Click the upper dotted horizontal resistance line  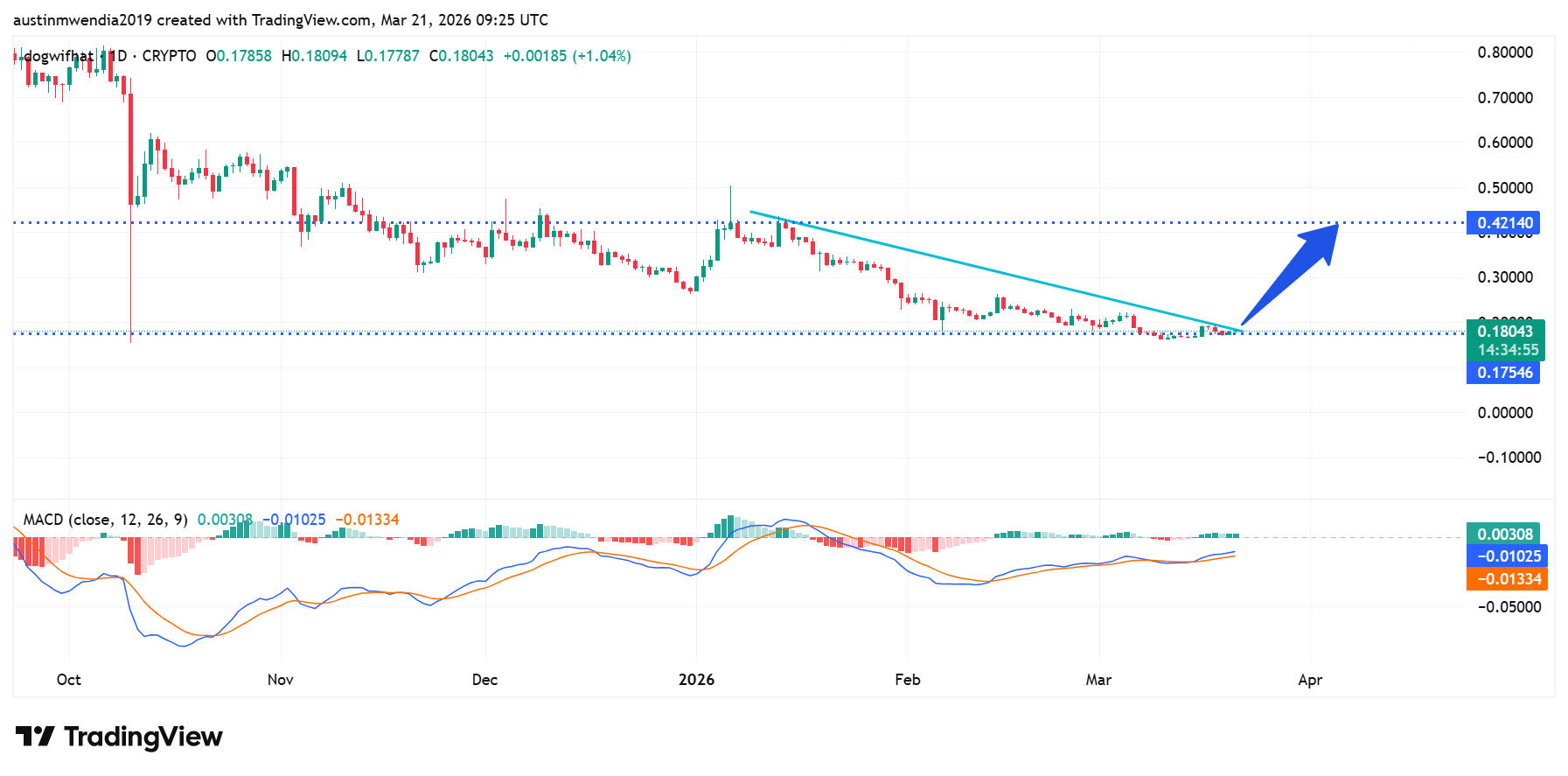[x=525, y=222]
